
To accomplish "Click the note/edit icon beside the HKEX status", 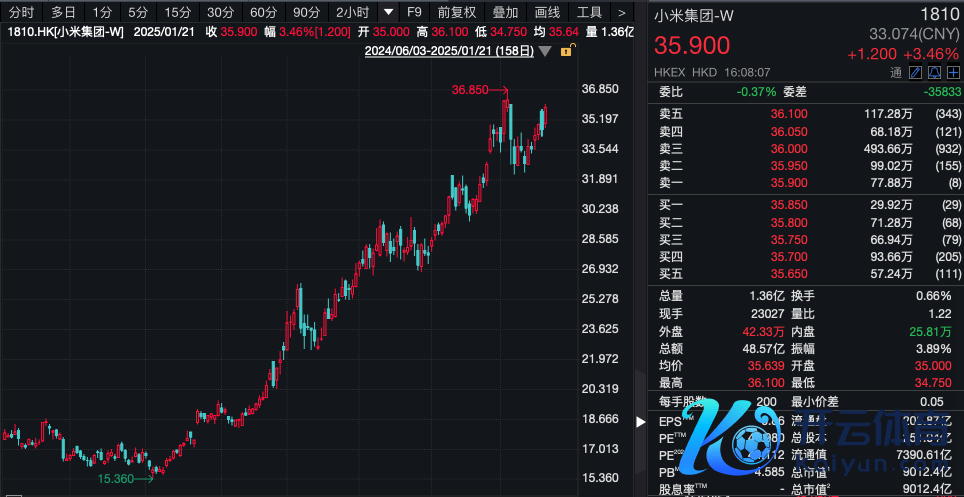I will pos(915,73).
